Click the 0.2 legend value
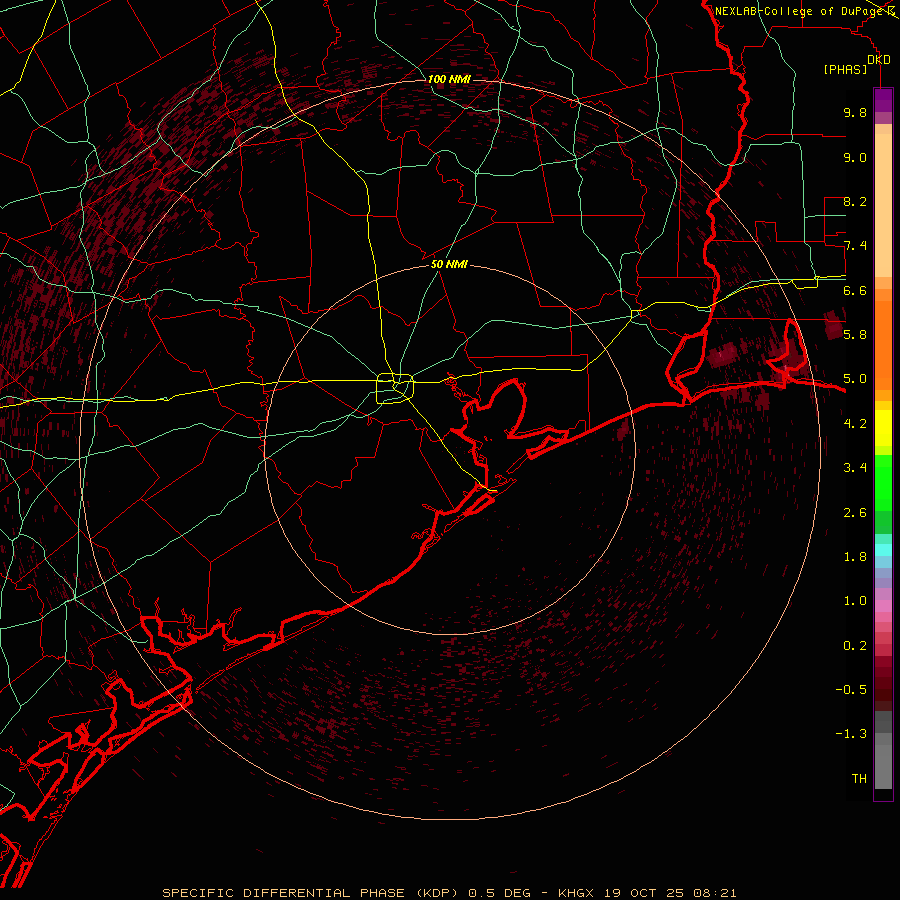 coord(855,646)
